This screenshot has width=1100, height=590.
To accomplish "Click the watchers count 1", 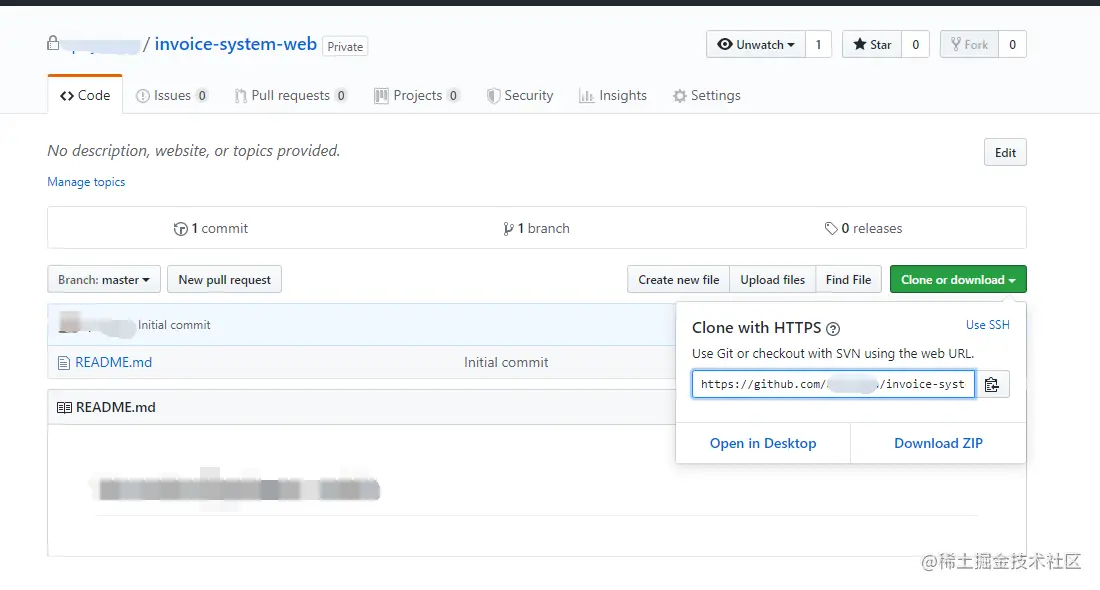I will (x=818, y=44).
